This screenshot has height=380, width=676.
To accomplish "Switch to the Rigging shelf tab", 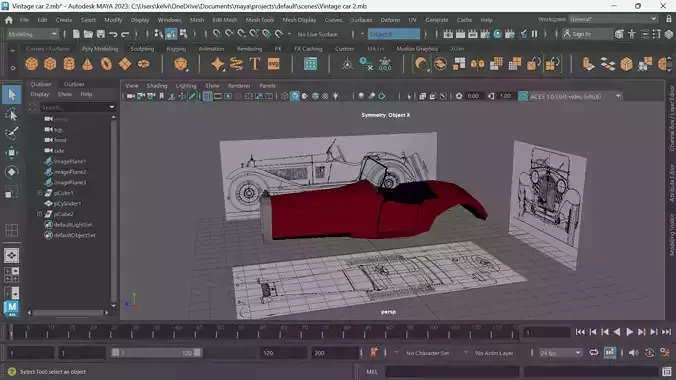I will (x=176, y=49).
